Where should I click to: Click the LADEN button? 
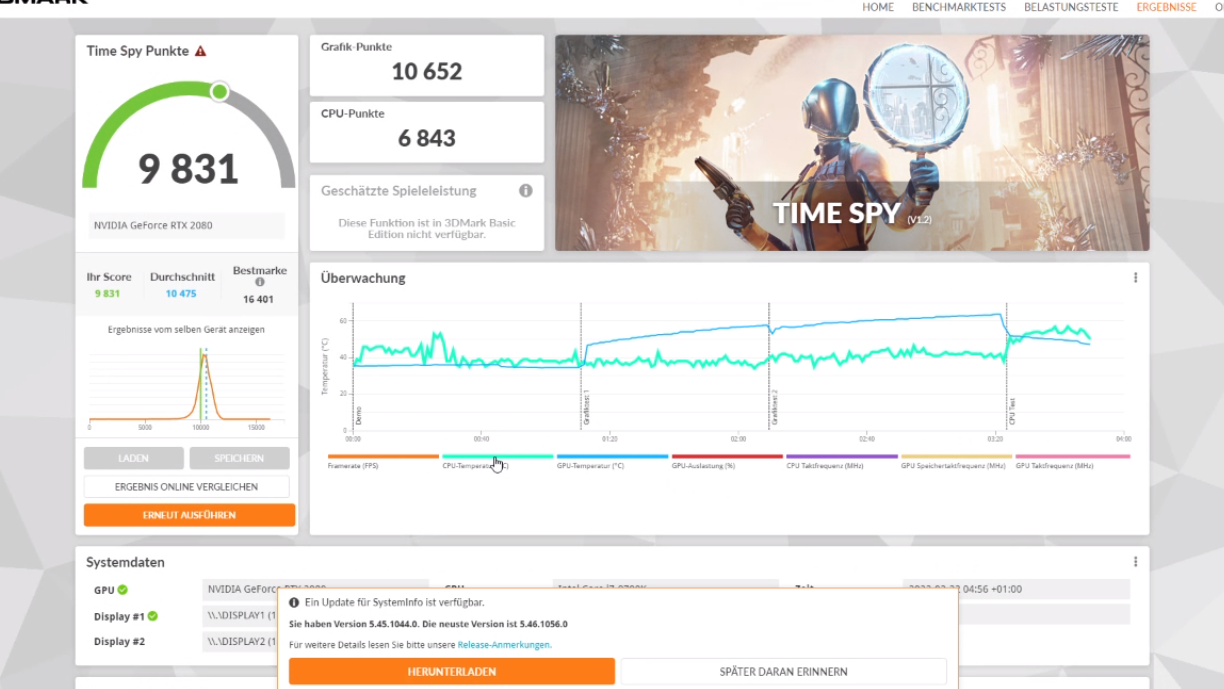click(134, 458)
